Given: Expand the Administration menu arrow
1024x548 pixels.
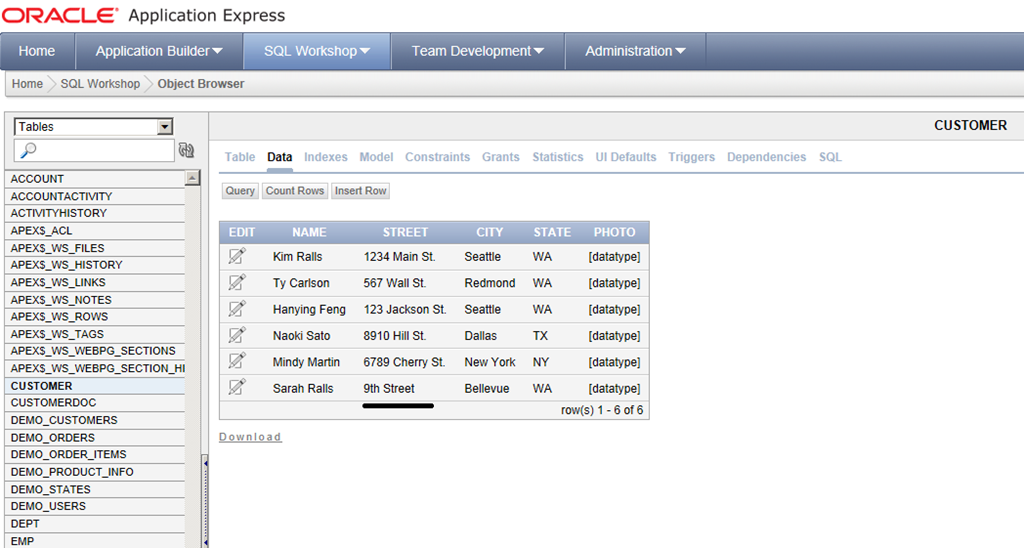Looking at the screenshot, I should click(680, 51).
